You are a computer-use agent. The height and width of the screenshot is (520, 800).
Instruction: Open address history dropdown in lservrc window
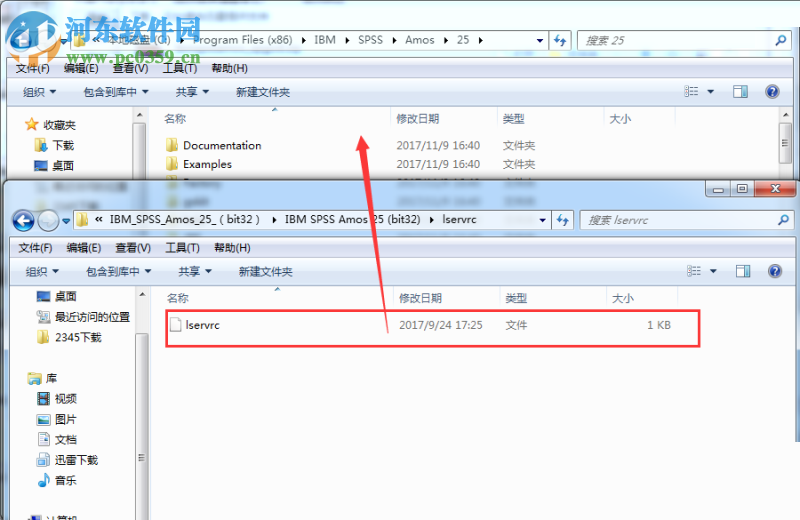coord(542,220)
